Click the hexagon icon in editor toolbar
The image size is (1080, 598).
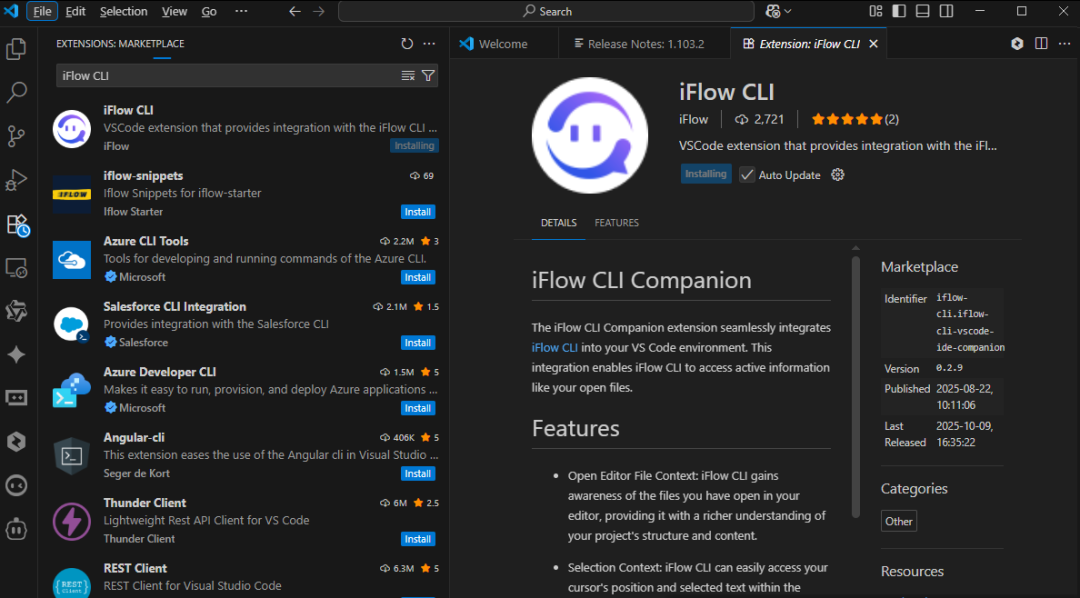point(1017,43)
